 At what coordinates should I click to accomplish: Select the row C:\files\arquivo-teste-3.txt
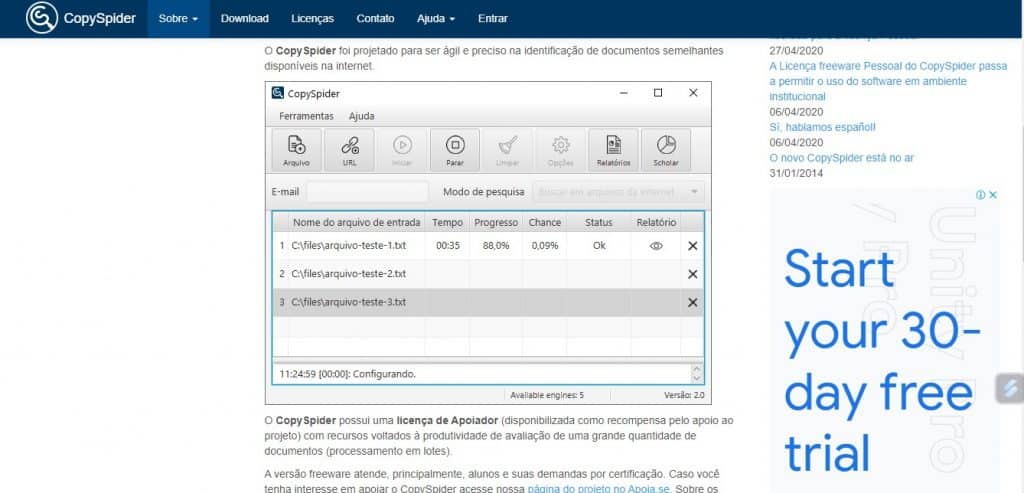[488, 302]
